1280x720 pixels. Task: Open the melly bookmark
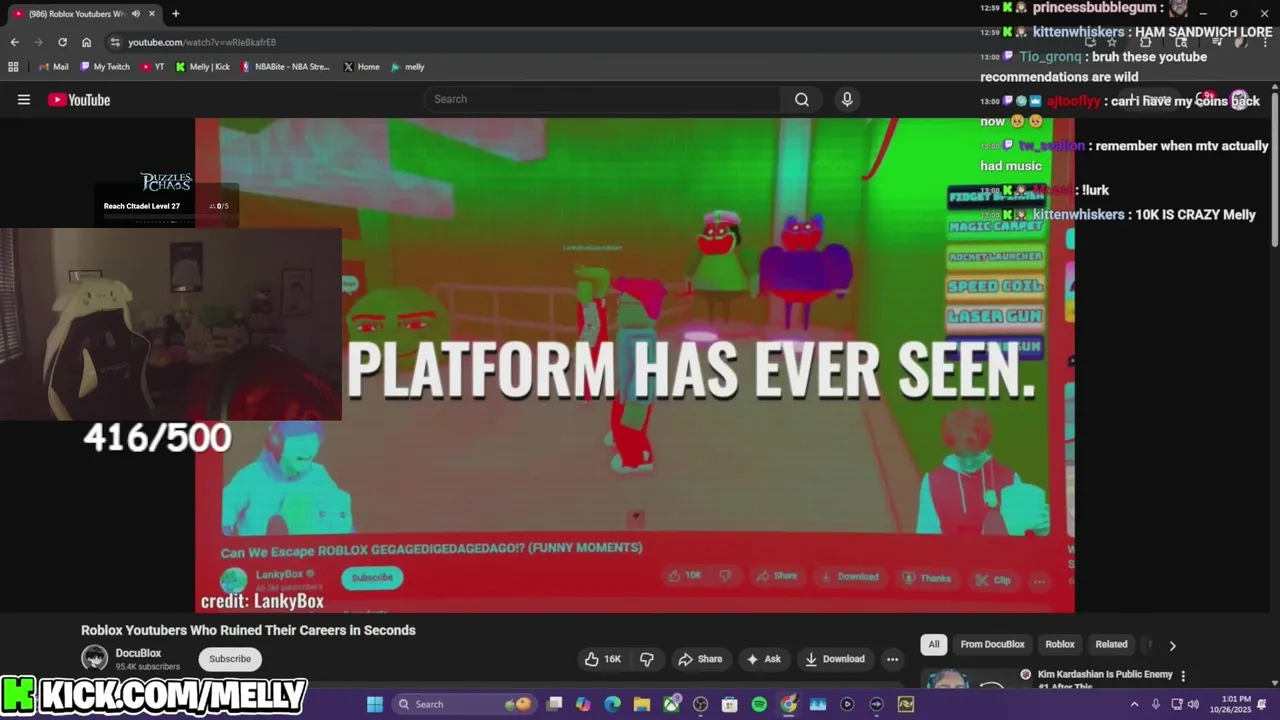click(408, 67)
